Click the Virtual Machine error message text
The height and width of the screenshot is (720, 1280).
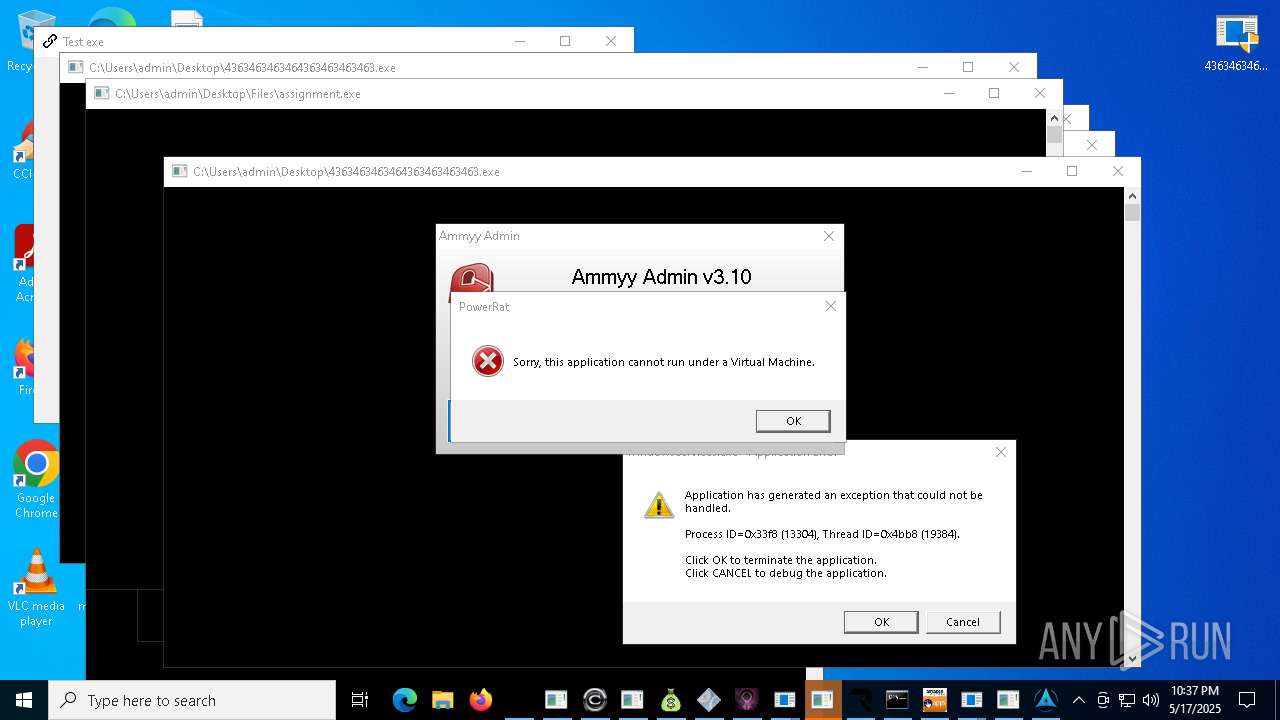coord(664,362)
